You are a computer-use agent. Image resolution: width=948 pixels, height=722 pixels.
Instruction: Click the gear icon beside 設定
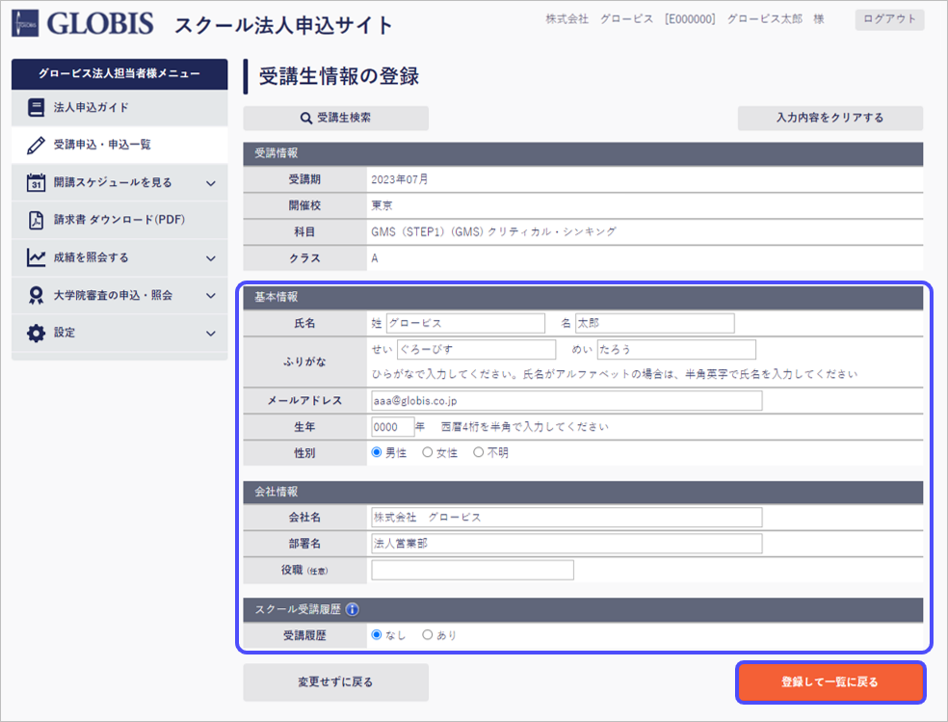pyautogui.click(x=36, y=333)
